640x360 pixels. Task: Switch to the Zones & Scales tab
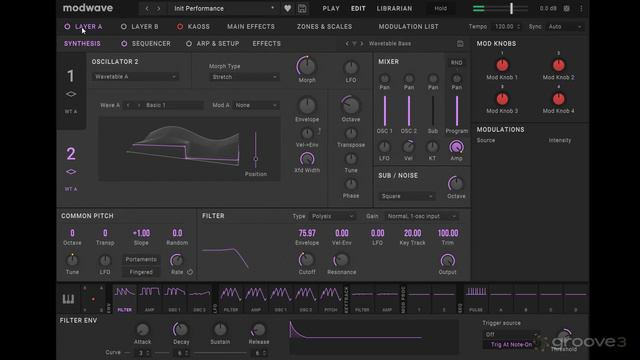click(324, 27)
